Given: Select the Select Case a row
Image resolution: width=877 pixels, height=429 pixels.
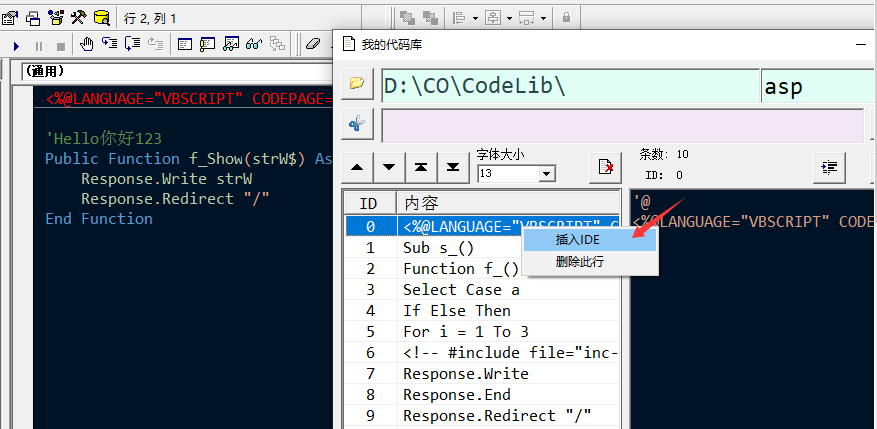Looking at the screenshot, I should (x=481, y=290).
